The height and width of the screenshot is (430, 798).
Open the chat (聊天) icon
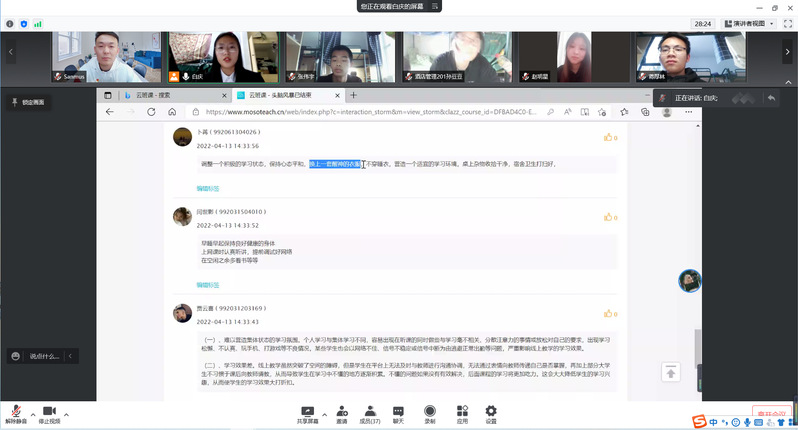tap(398, 411)
